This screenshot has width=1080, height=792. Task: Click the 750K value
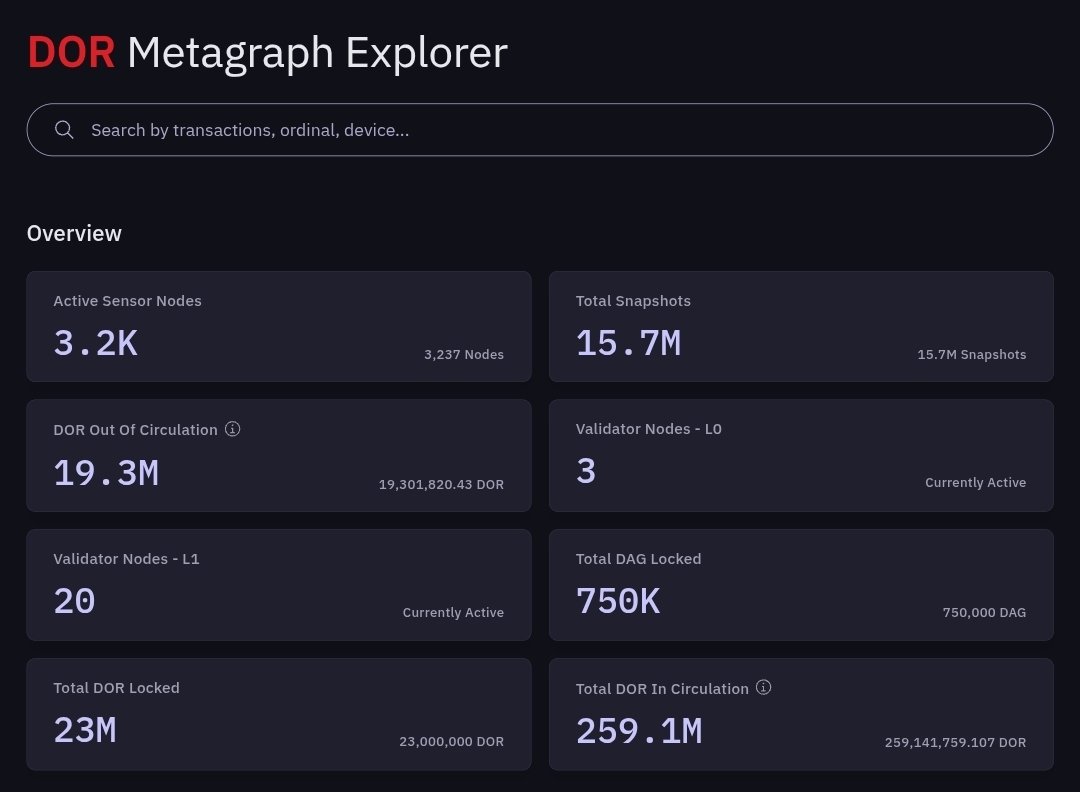[618, 601]
